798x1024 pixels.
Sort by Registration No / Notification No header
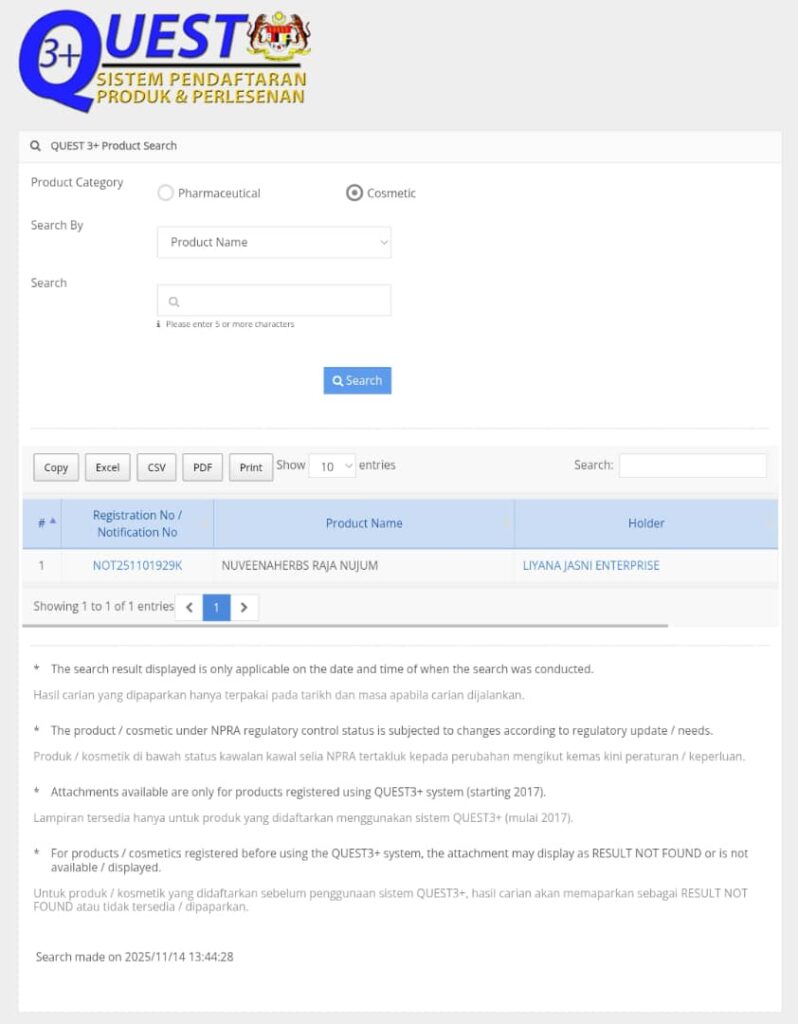coord(137,523)
